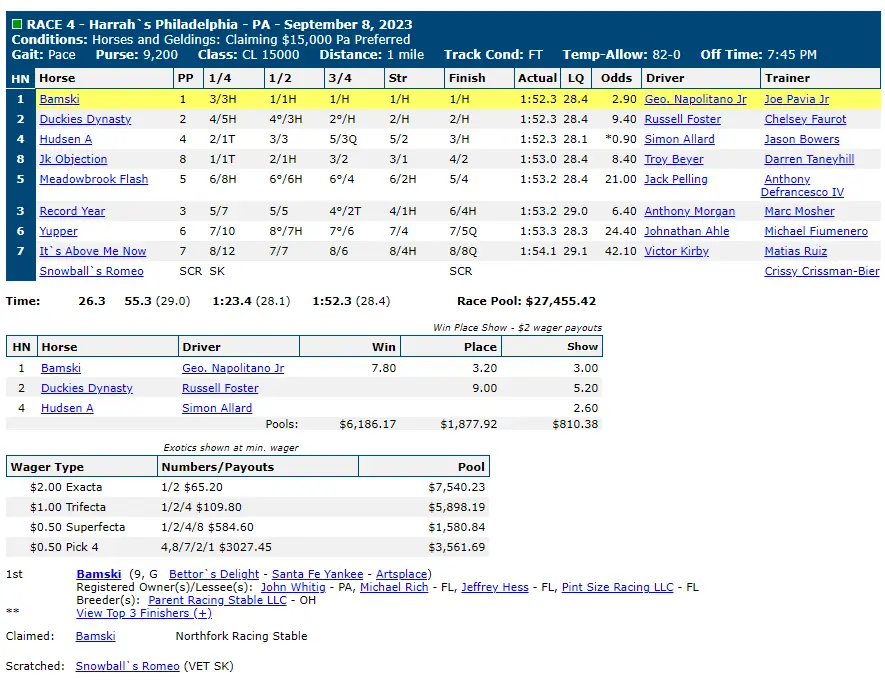
Task: Open Artsplace pedigree link
Action: coord(401,574)
